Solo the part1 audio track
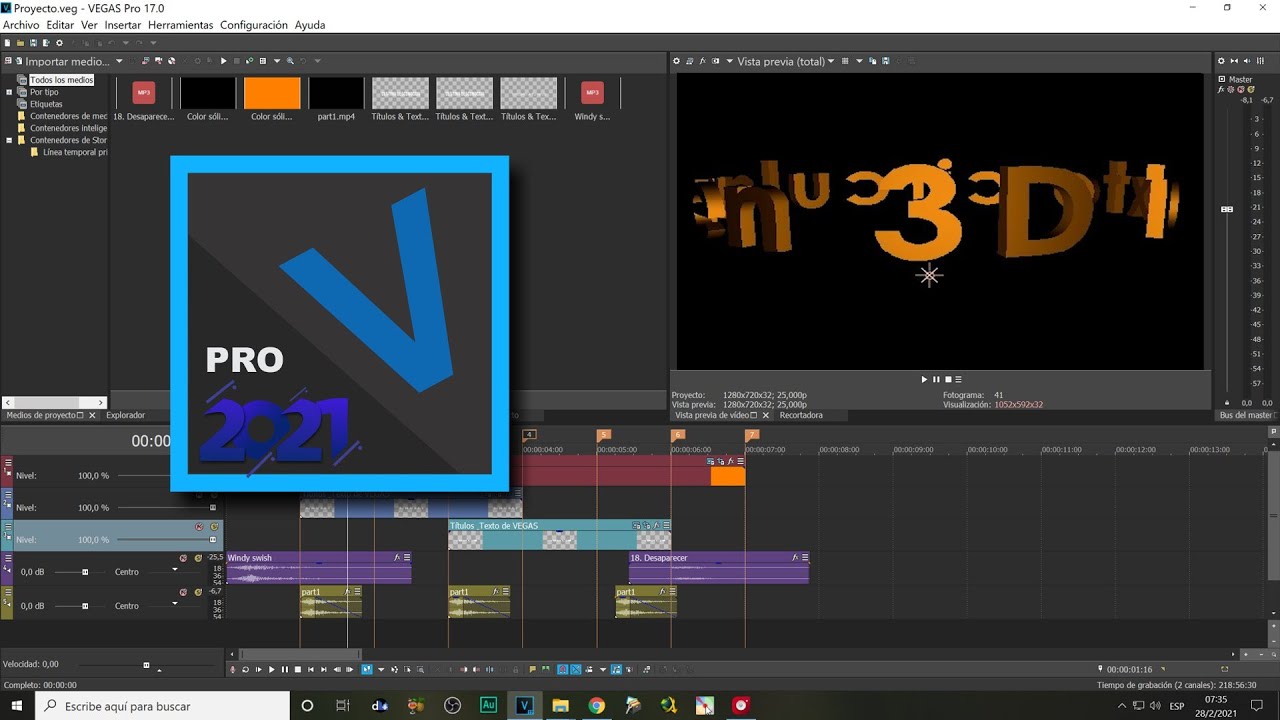 [x=198, y=592]
